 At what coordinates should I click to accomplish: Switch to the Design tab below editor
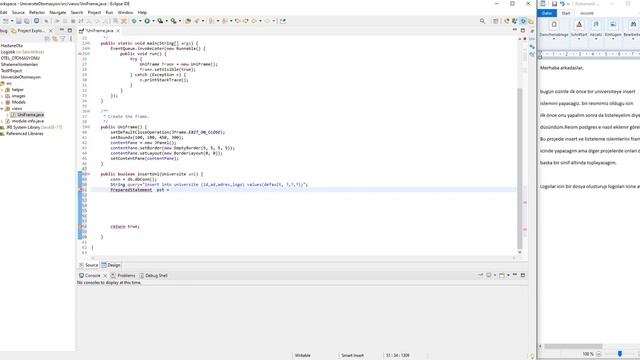pos(111,265)
